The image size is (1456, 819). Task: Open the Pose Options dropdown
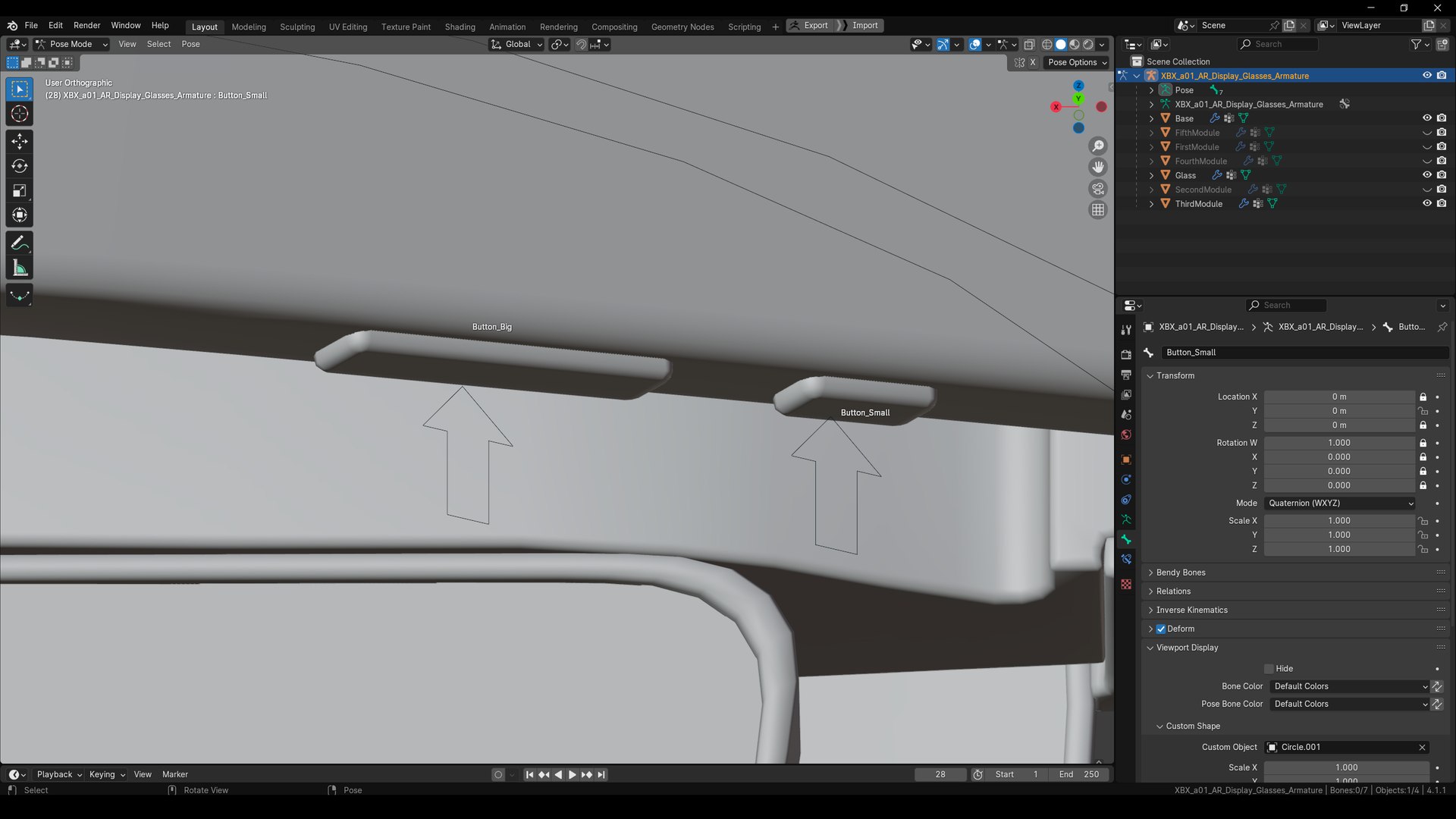point(1077,63)
